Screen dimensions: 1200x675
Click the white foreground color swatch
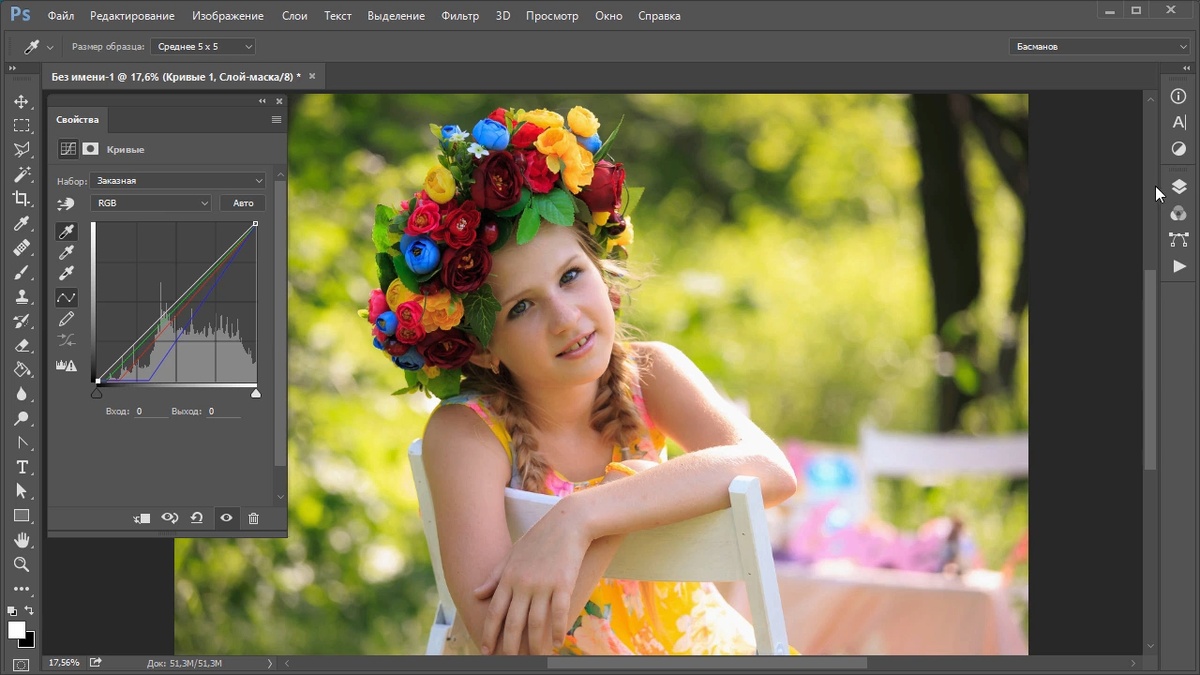tap(16, 629)
